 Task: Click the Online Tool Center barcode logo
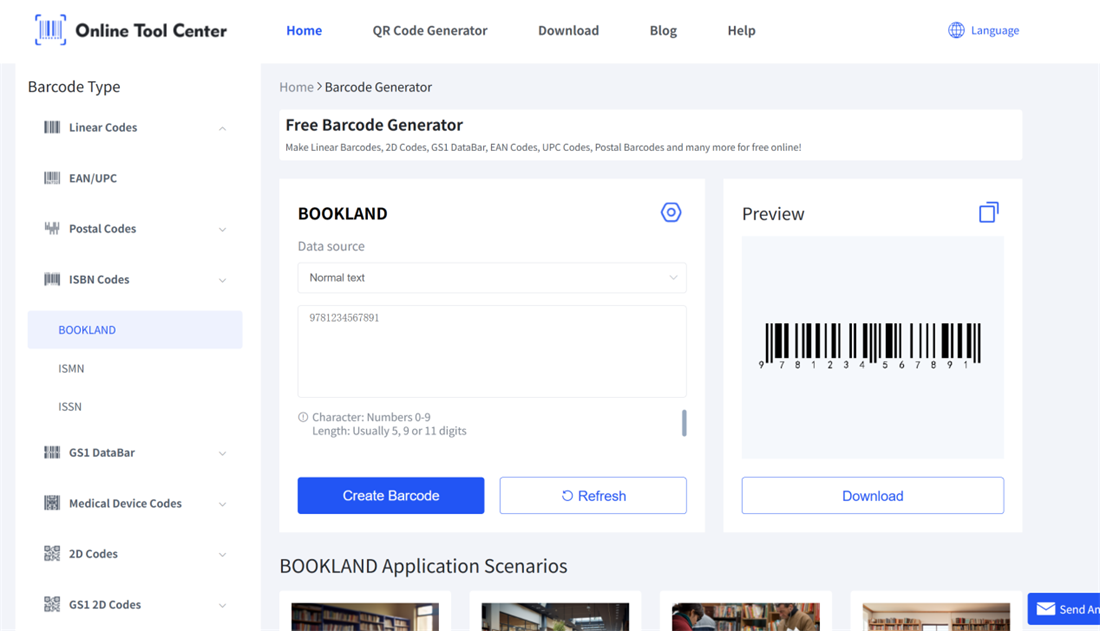50,30
